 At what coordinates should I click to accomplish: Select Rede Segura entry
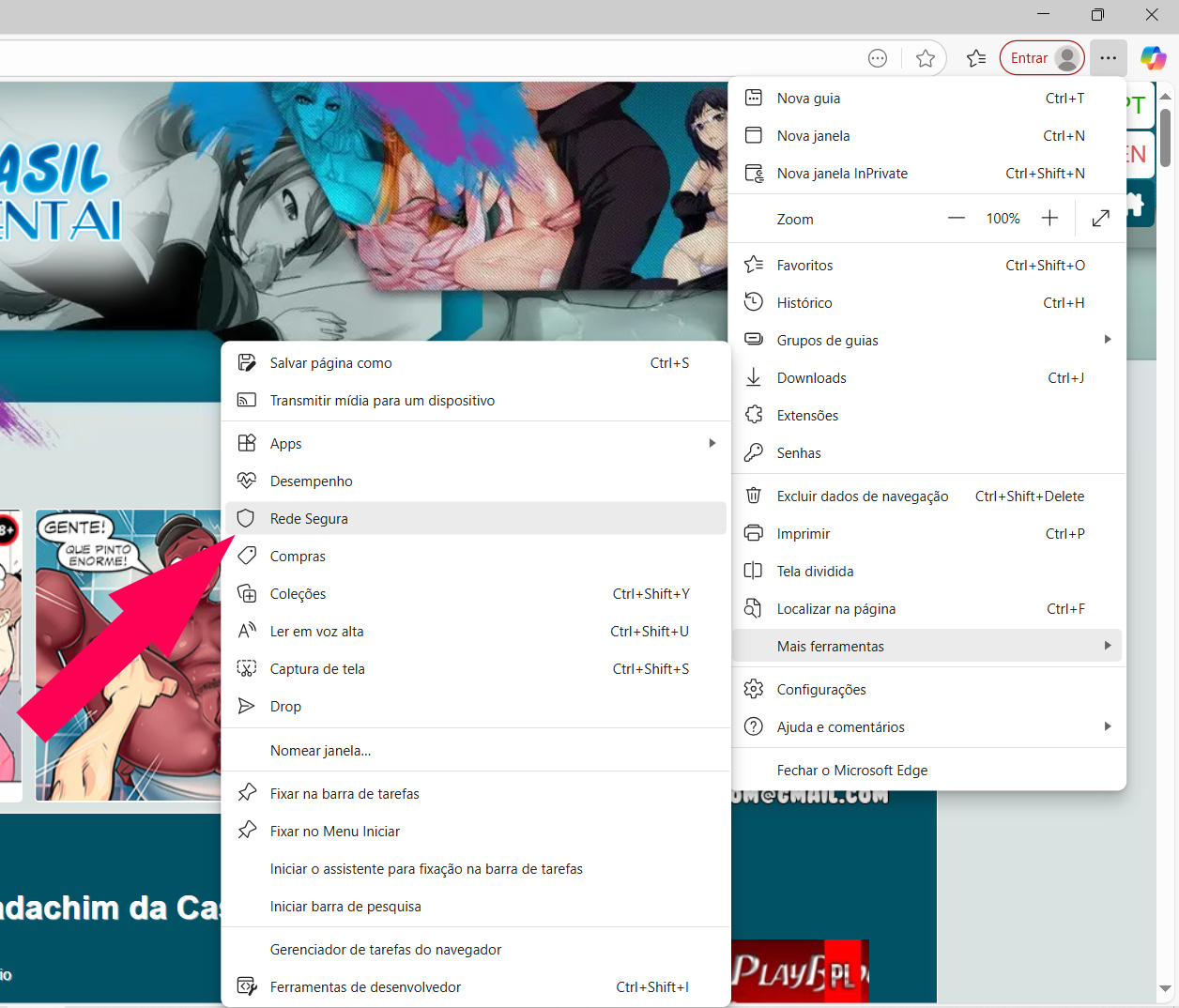tap(476, 519)
